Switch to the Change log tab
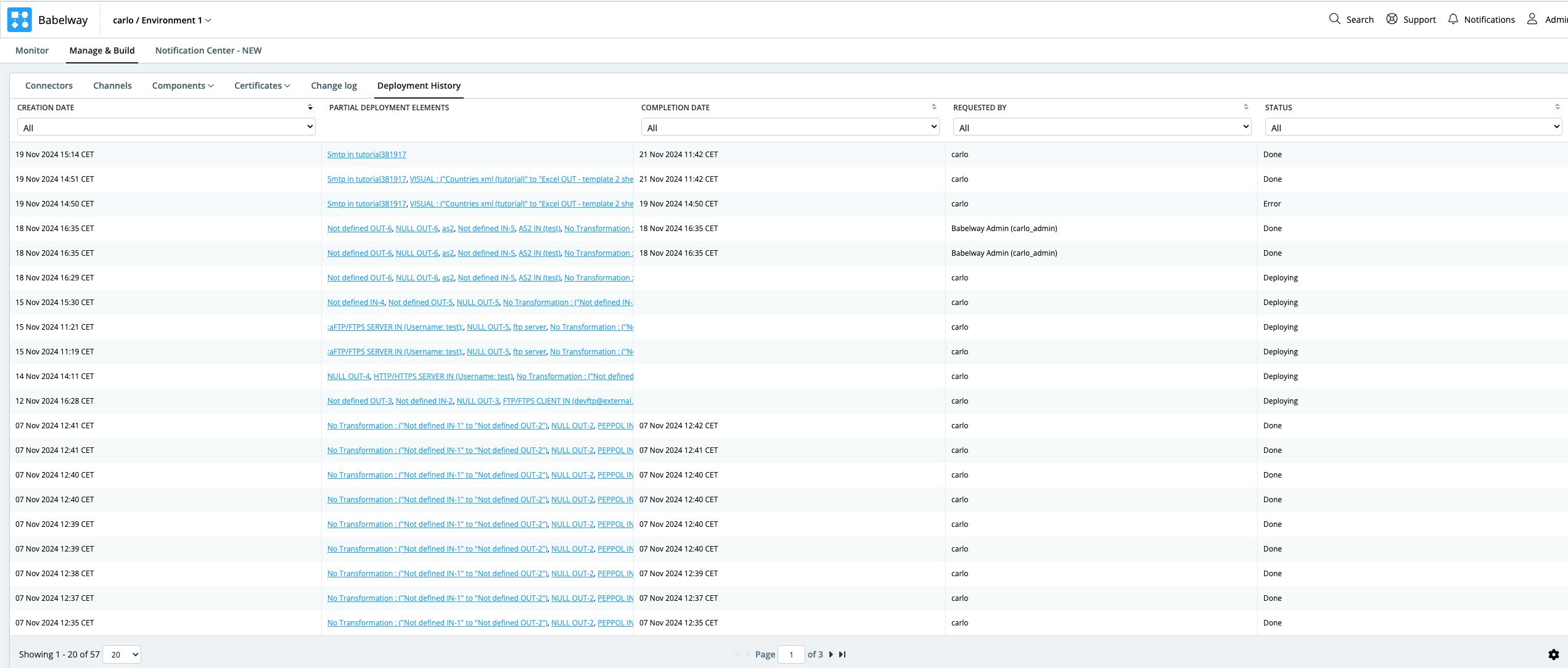Image resolution: width=1568 pixels, height=668 pixels. [334, 86]
